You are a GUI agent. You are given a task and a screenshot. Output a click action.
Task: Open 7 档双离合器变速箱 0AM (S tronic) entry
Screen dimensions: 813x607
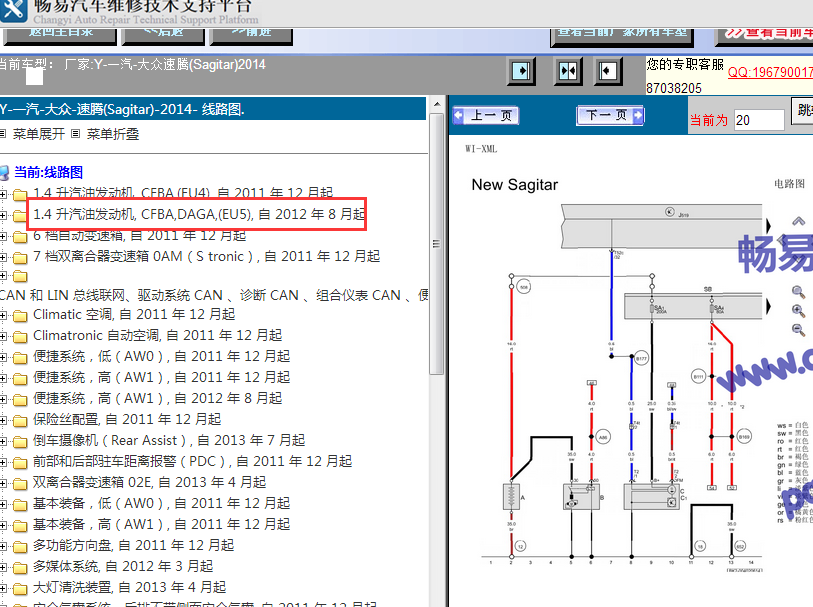tap(206, 256)
